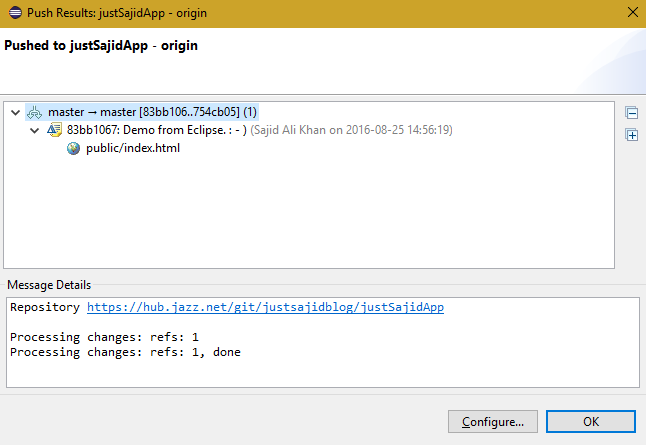646x445 pixels.
Task: Click the Expand All icon
Action: coord(632,135)
